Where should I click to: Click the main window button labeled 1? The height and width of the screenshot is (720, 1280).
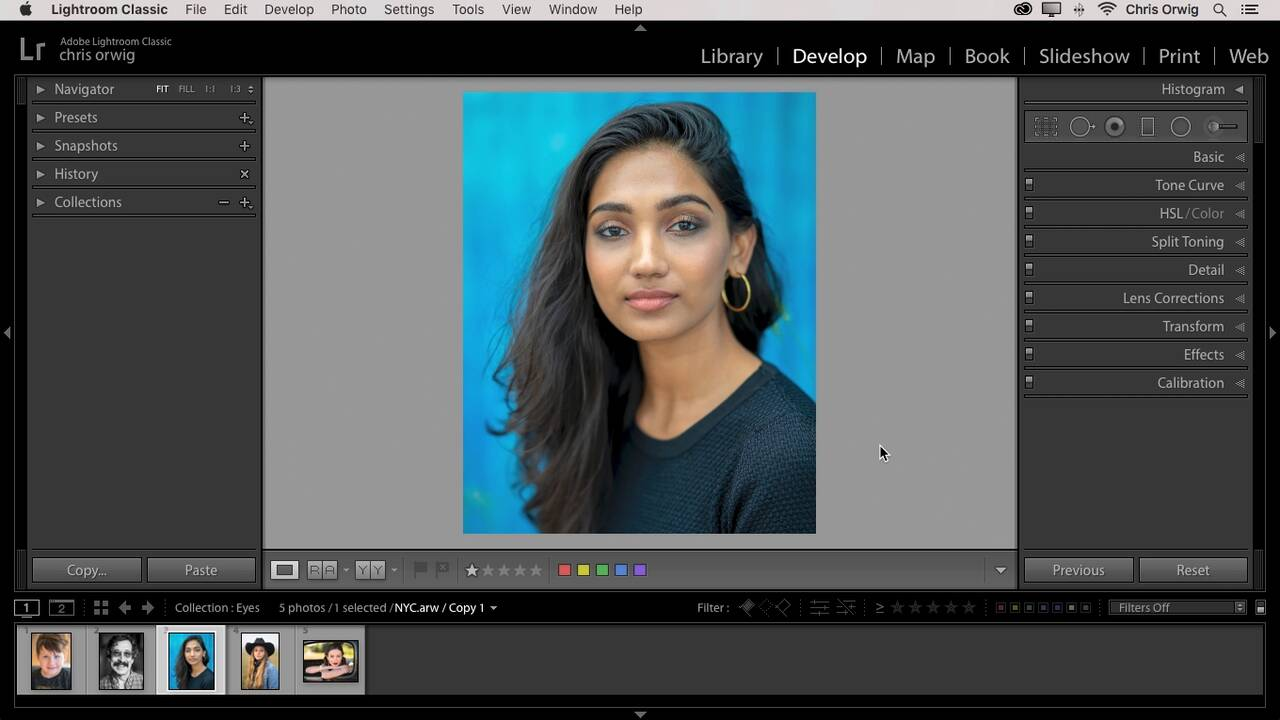27,607
